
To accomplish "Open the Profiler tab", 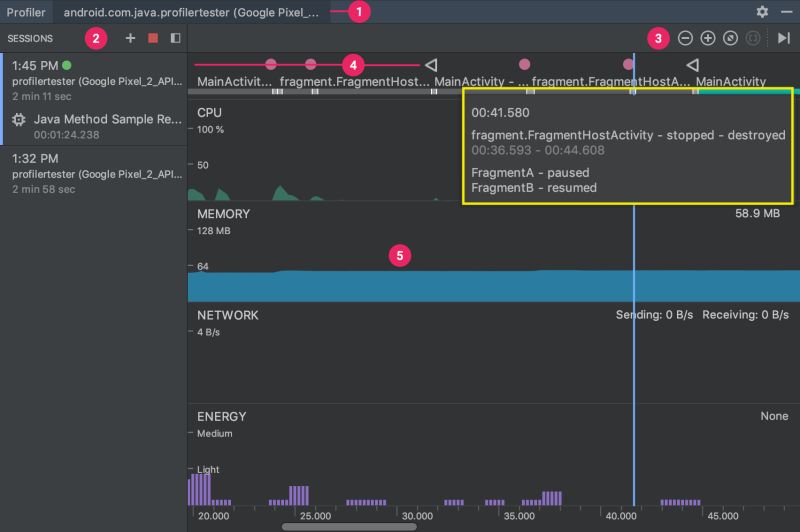I will tap(26, 12).
